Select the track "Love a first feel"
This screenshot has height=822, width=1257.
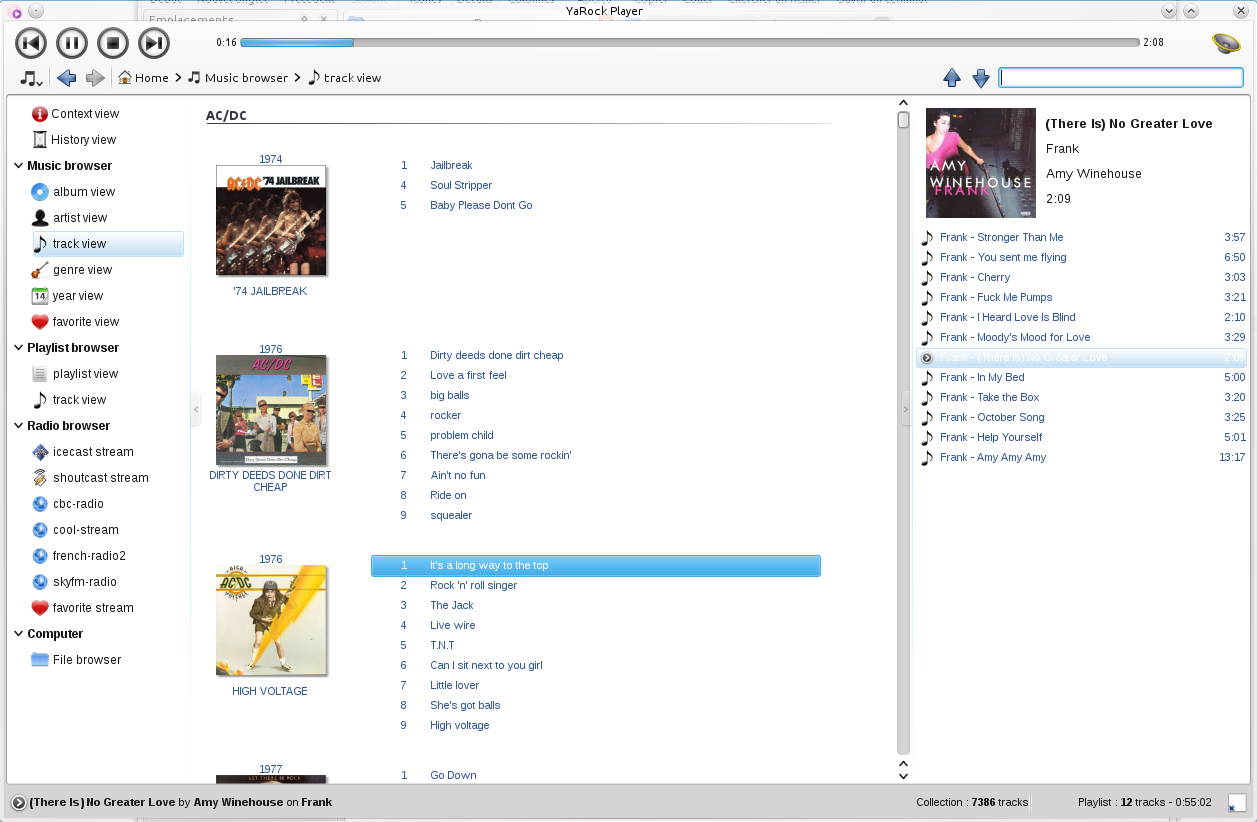click(x=468, y=375)
